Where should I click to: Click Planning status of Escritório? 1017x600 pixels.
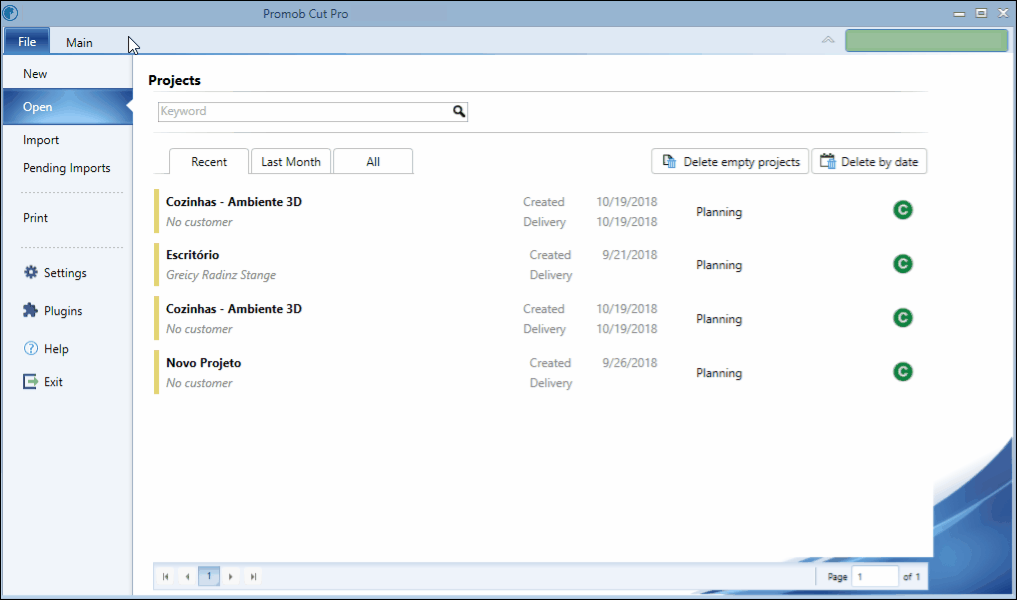click(x=719, y=265)
